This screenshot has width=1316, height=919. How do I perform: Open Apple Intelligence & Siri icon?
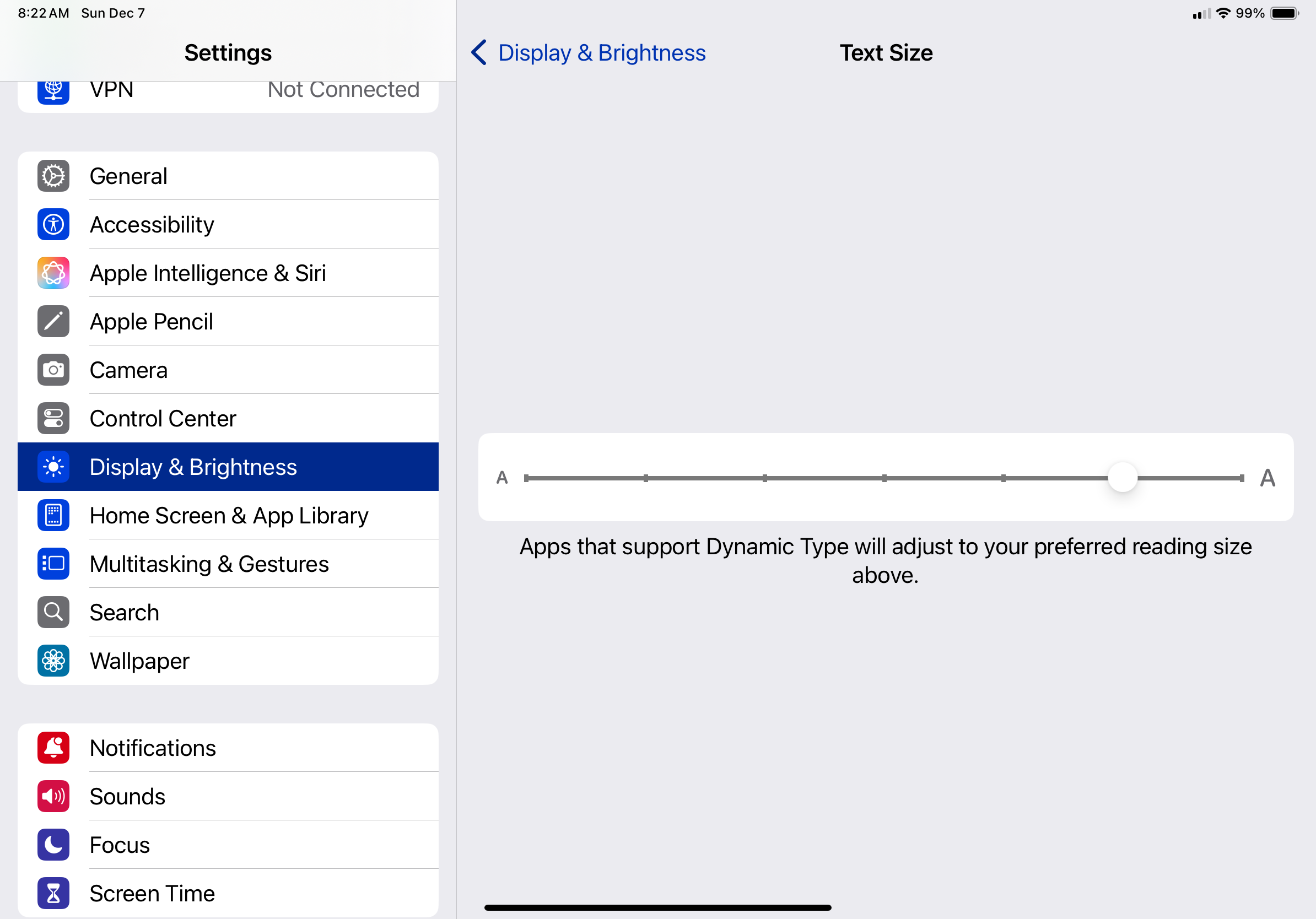(53, 273)
